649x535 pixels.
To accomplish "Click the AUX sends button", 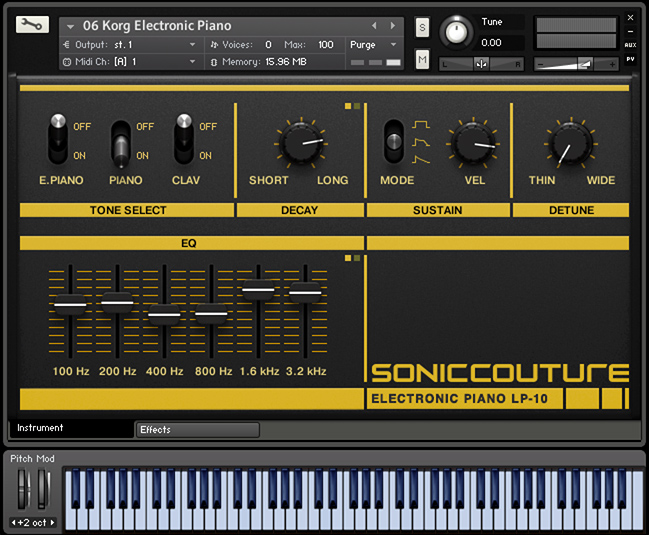I will coord(630,45).
